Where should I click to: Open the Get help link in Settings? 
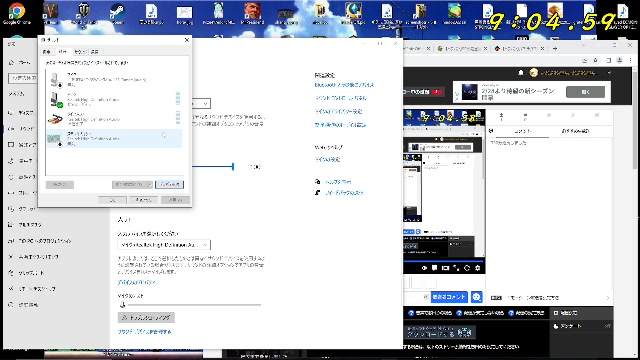tap(338, 182)
